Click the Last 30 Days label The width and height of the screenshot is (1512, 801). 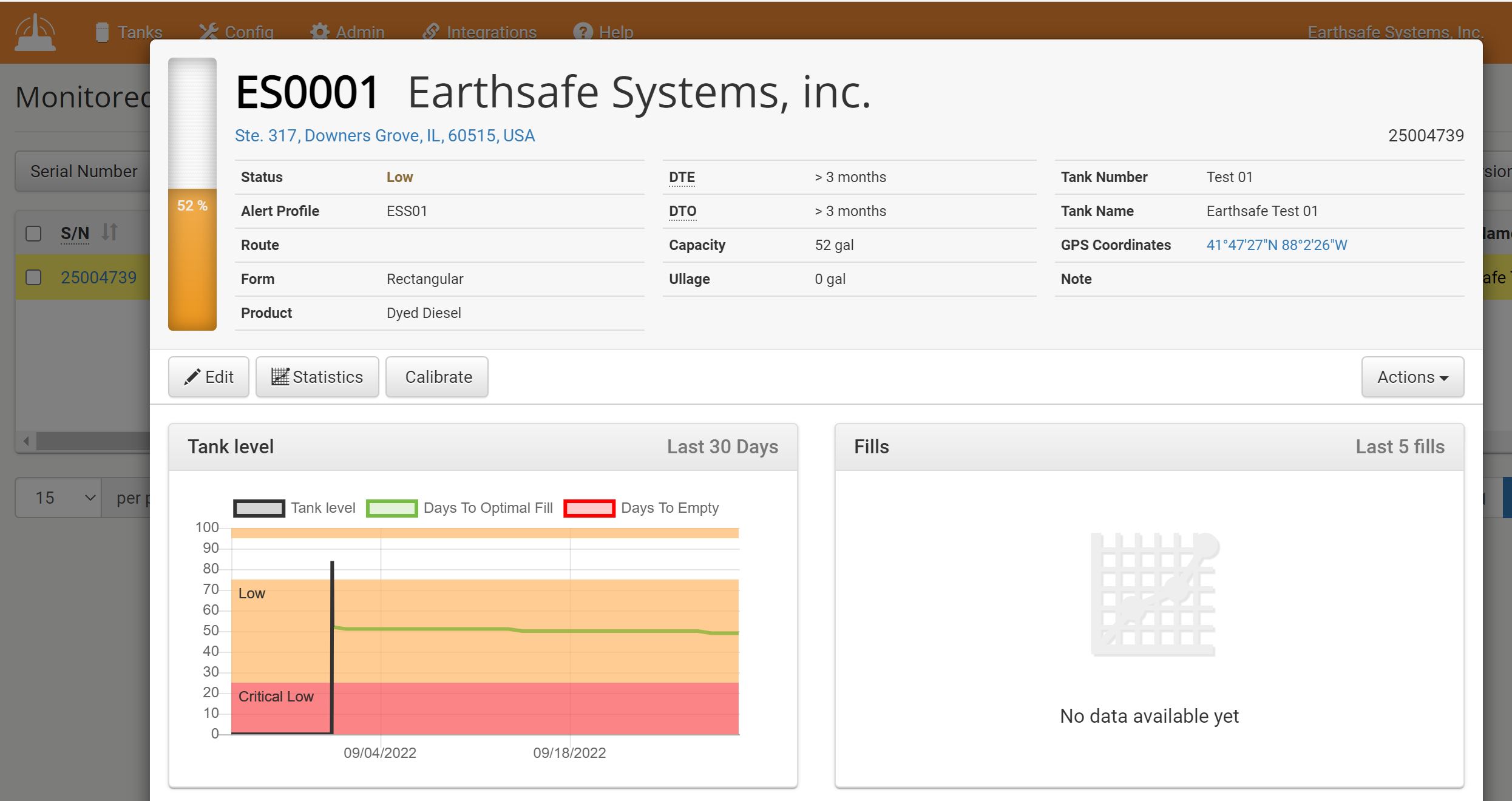722,447
